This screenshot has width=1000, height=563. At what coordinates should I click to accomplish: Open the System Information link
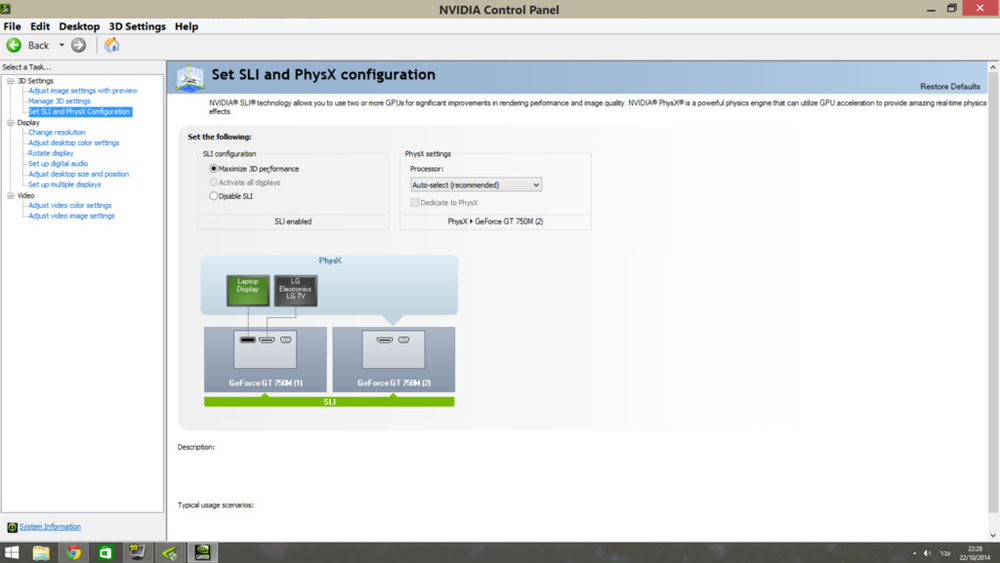50,527
